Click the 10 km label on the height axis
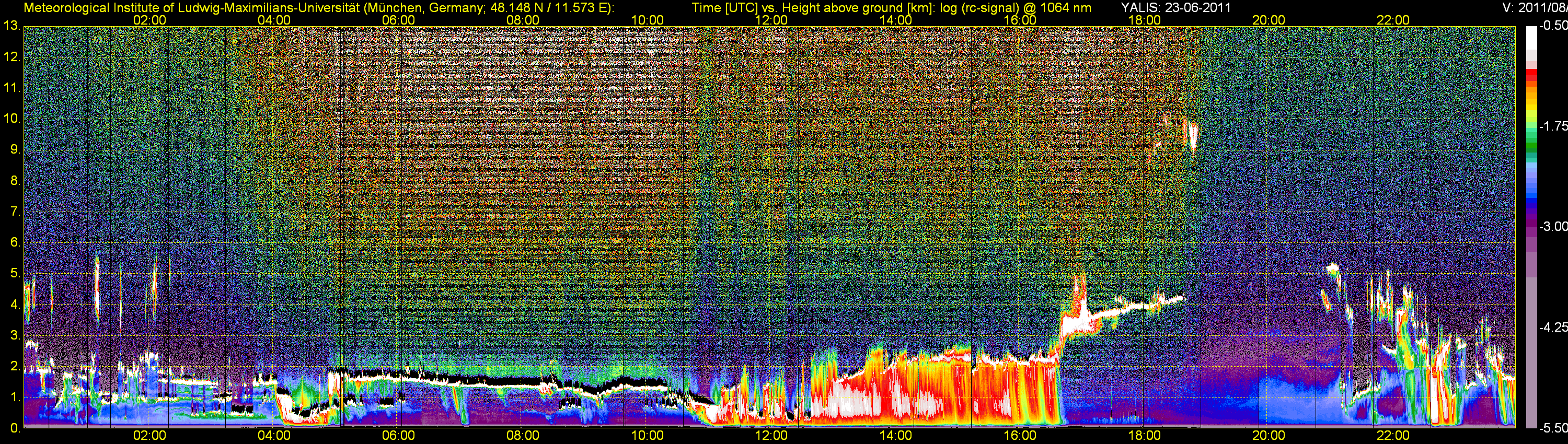Screen dimensions: 1568x444 tap(11, 119)
